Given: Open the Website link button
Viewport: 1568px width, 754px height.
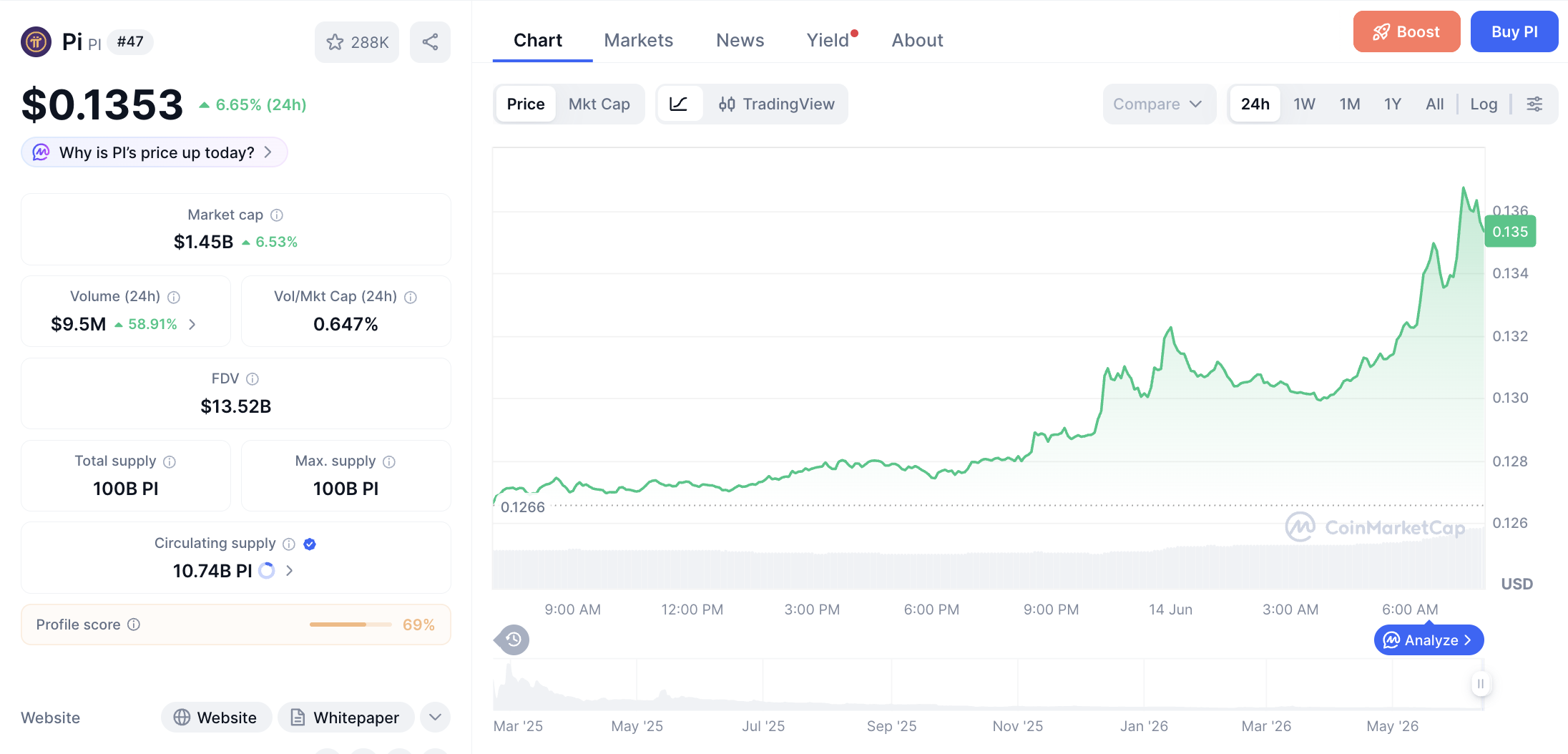Looking at the screenshot, I should (x=217, y=718).
